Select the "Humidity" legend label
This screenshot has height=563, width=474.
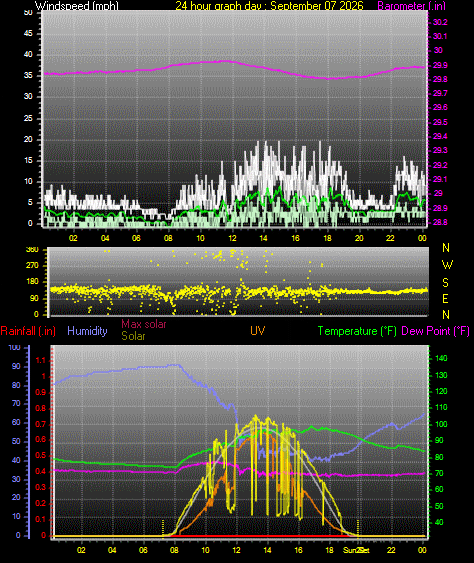(x=87, y=331)
